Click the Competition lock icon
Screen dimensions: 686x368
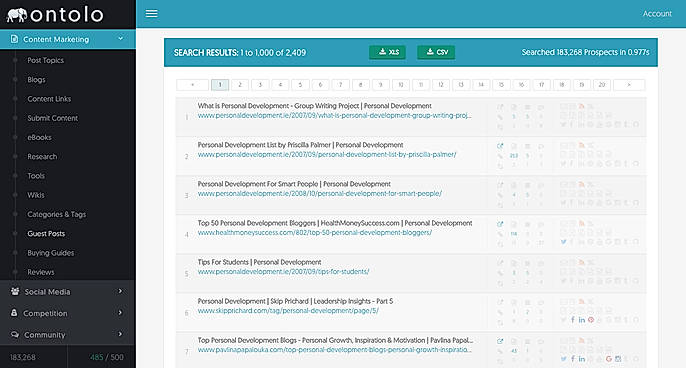pos(14,313)
